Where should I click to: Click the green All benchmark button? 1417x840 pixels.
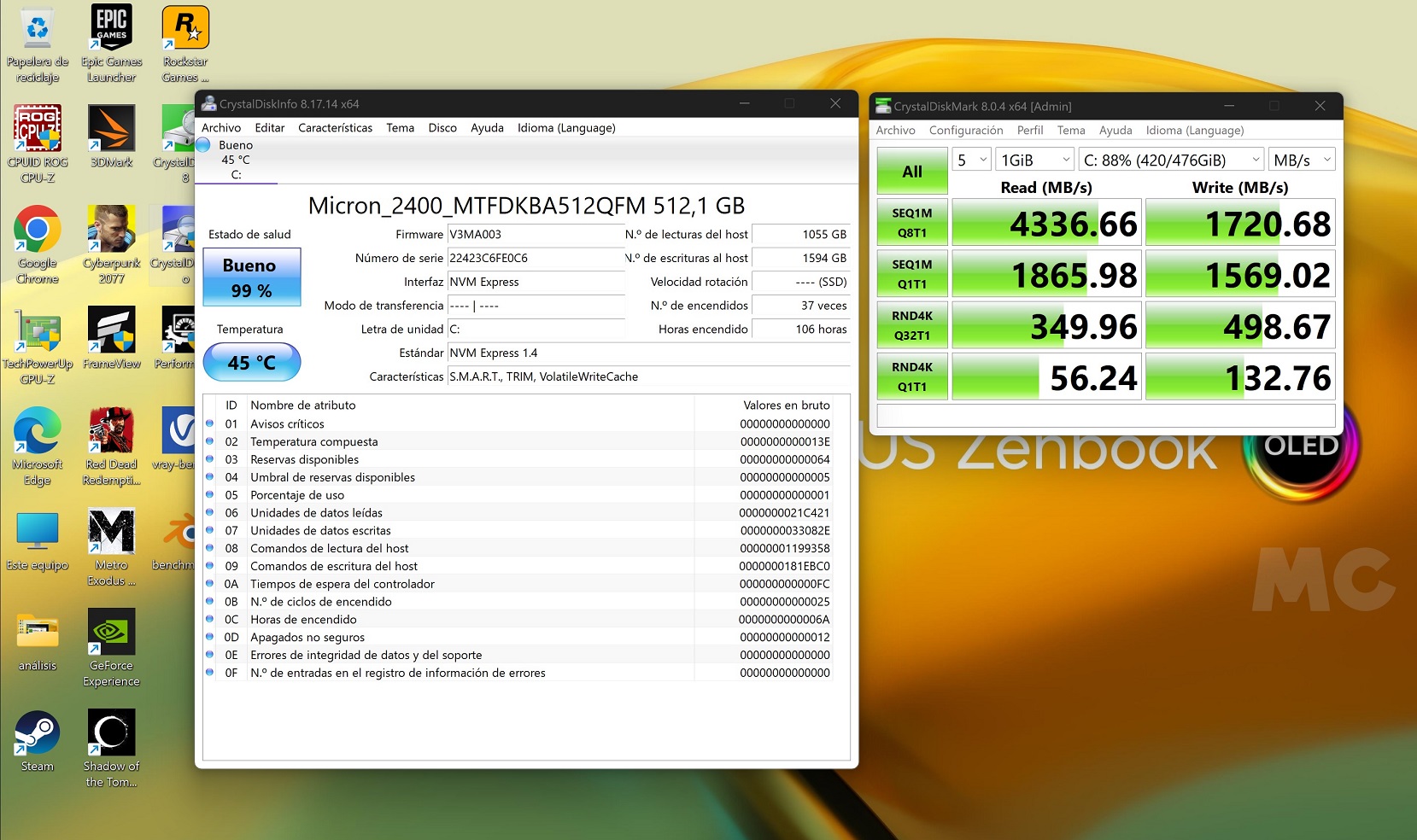pos(911,171)
